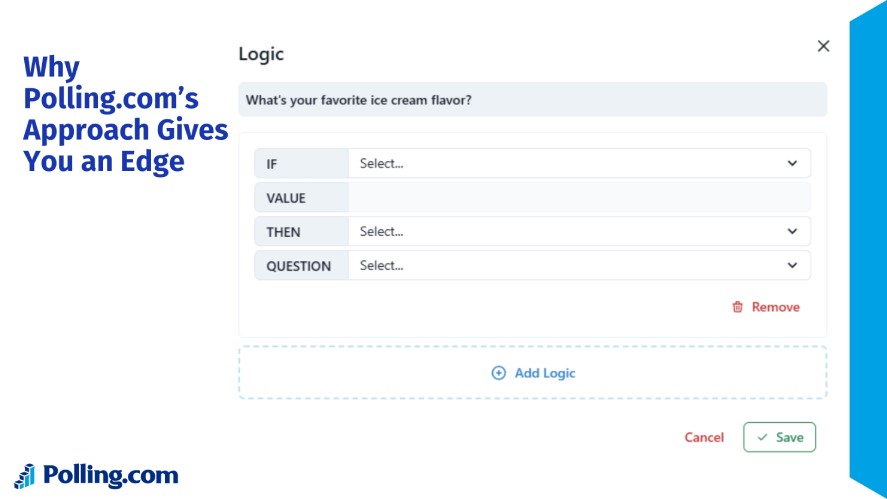Click the 'Logic' dialog heading

261,54
